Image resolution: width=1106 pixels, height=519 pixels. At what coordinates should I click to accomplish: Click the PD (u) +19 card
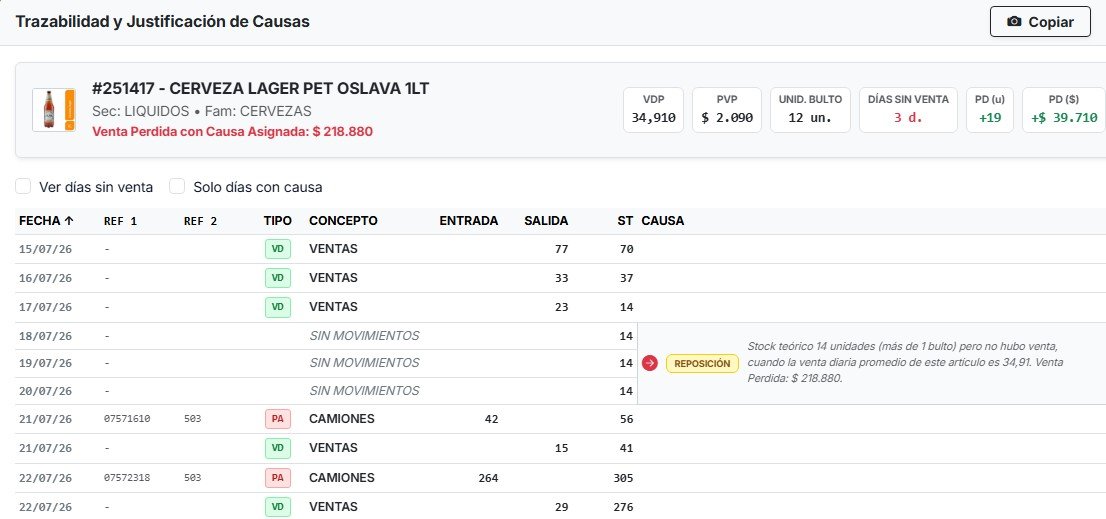click(x=990, y=109)
